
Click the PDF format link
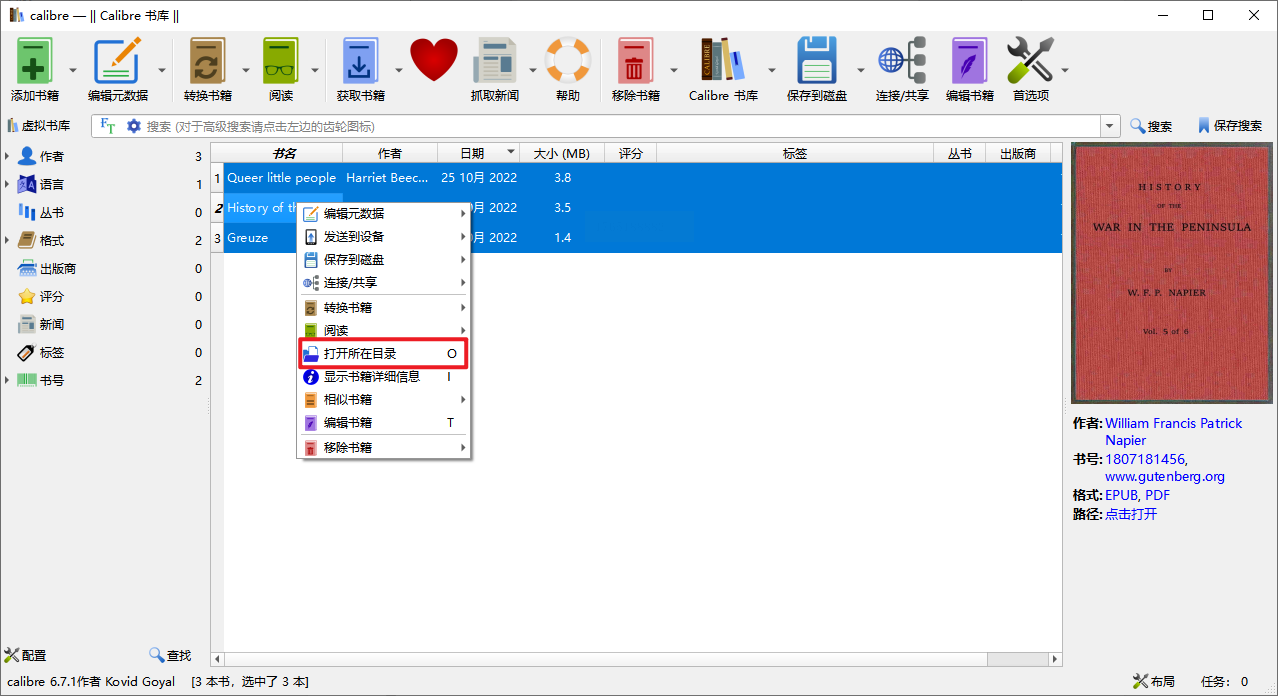[x=1157, y=495]
